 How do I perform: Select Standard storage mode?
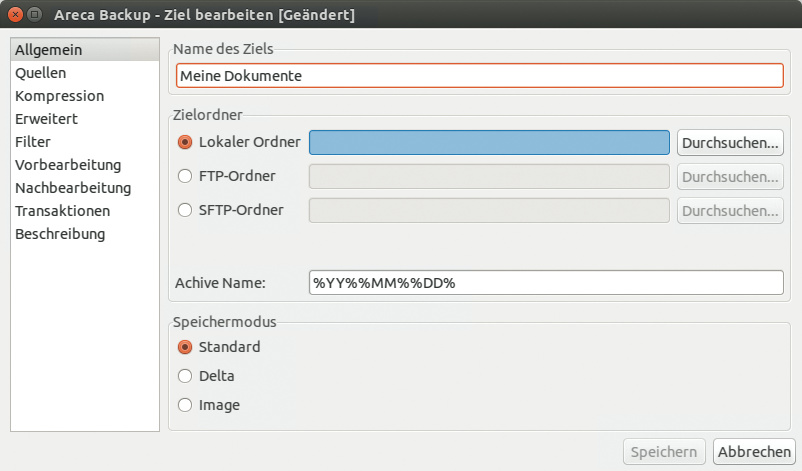pos(184,348)
